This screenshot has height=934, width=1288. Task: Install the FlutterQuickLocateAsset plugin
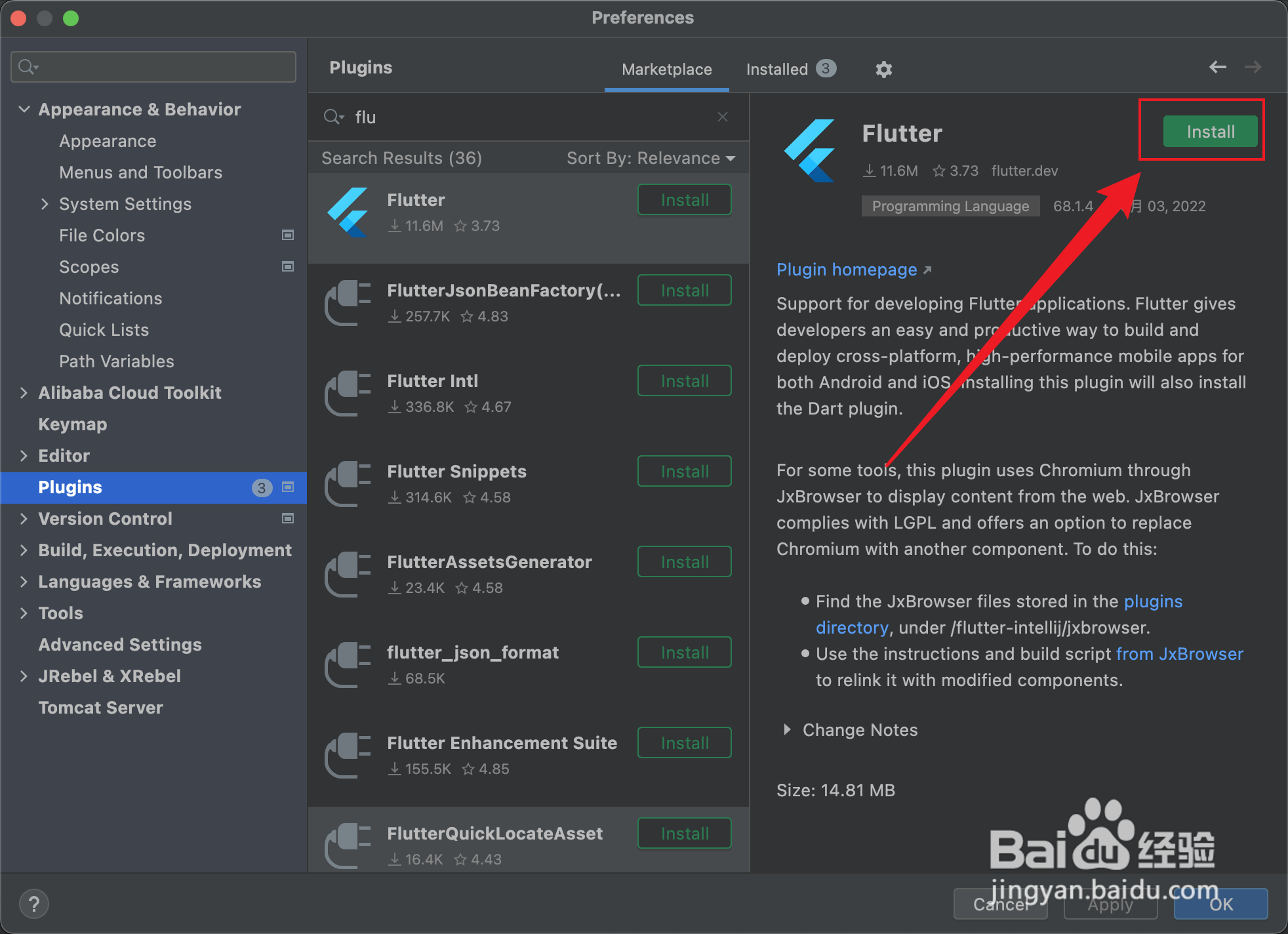[x=684, y=834]
